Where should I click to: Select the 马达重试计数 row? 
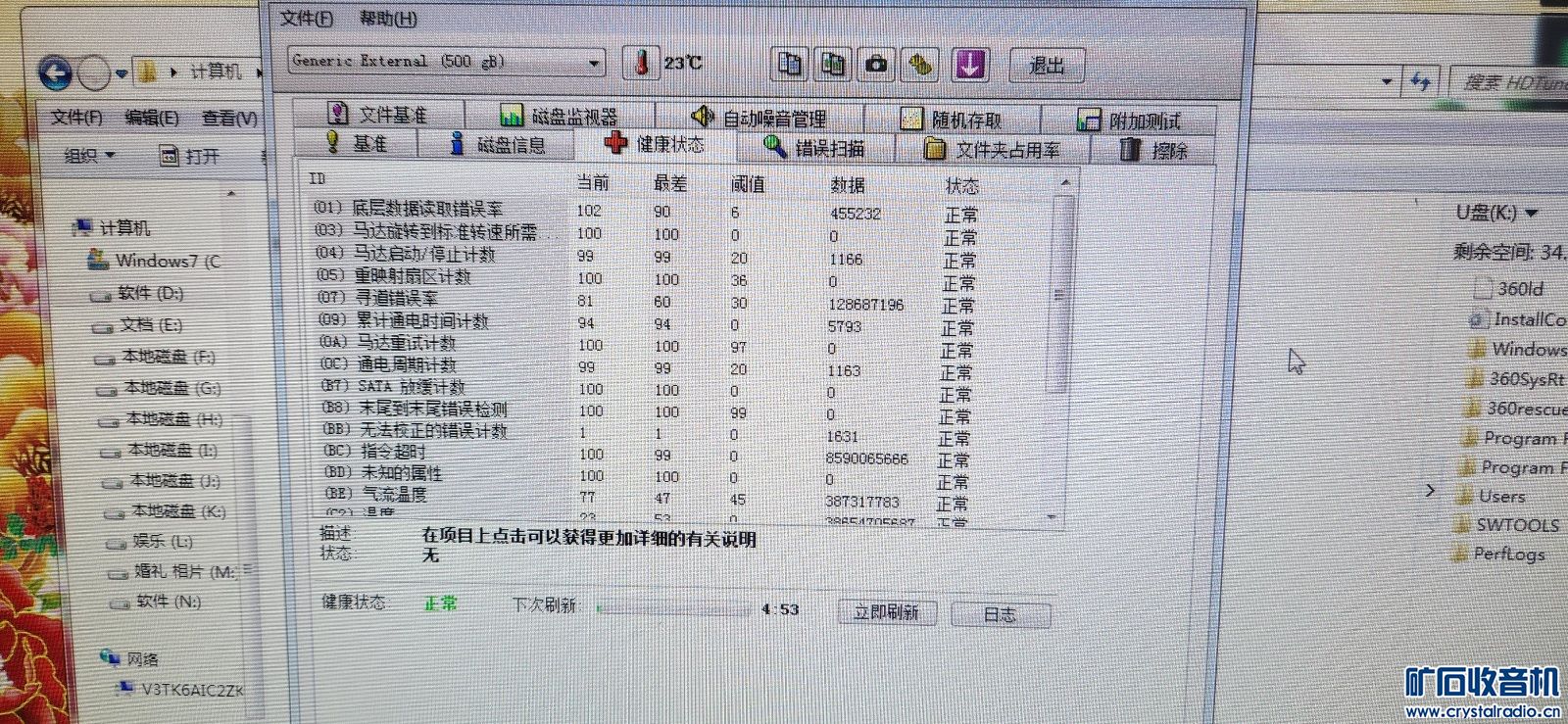click(x=647, y=345)
